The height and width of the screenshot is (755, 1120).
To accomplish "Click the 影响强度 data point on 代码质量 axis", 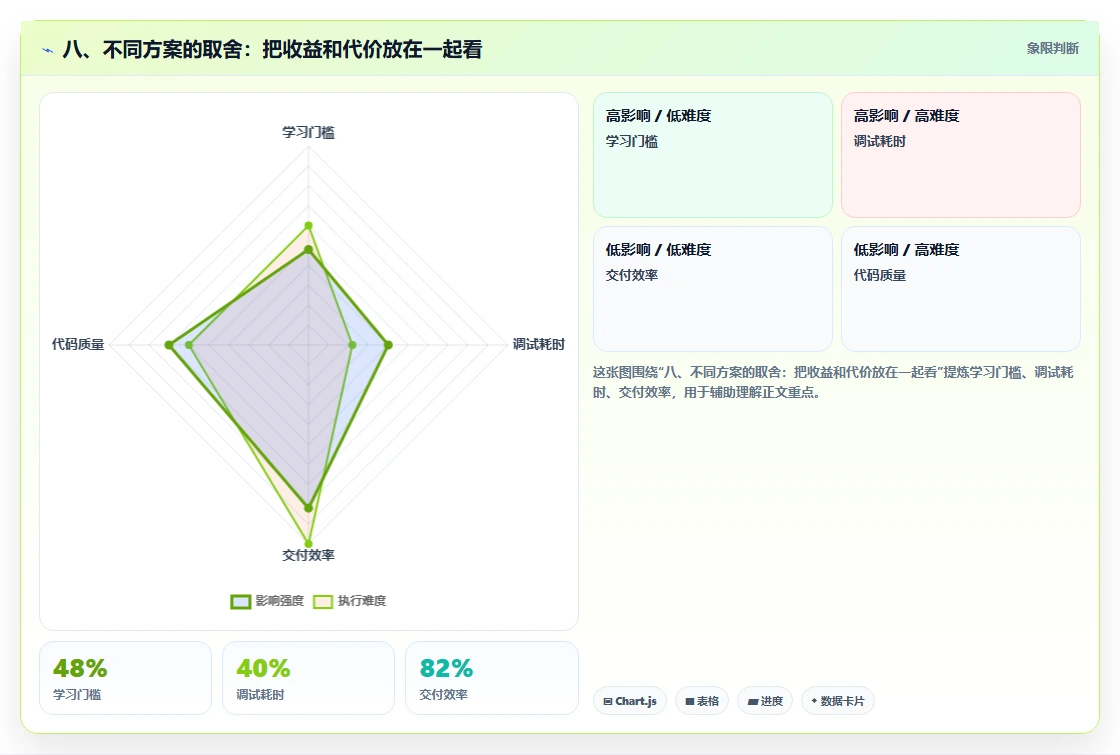I will 169,345.
